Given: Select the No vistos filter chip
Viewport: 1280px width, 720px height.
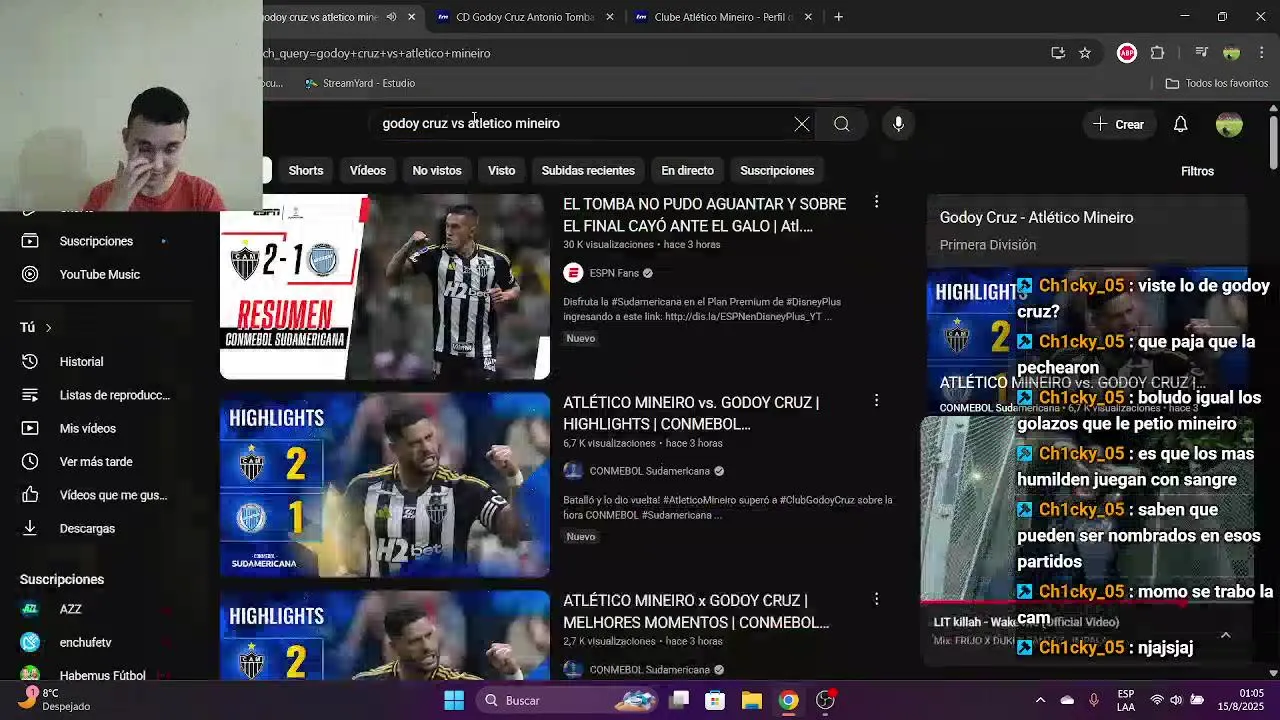Looking at the screenshot, I should point(437,171).
